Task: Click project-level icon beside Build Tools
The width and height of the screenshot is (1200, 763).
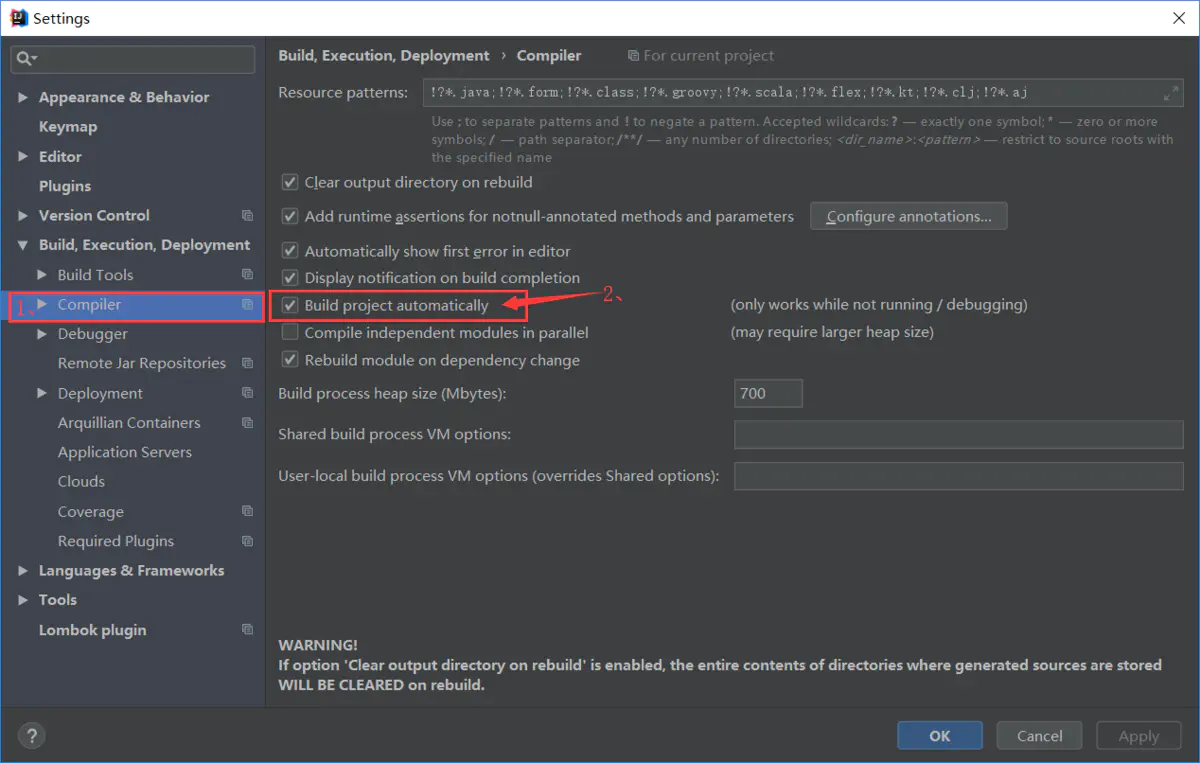Action: click(247, 275)
